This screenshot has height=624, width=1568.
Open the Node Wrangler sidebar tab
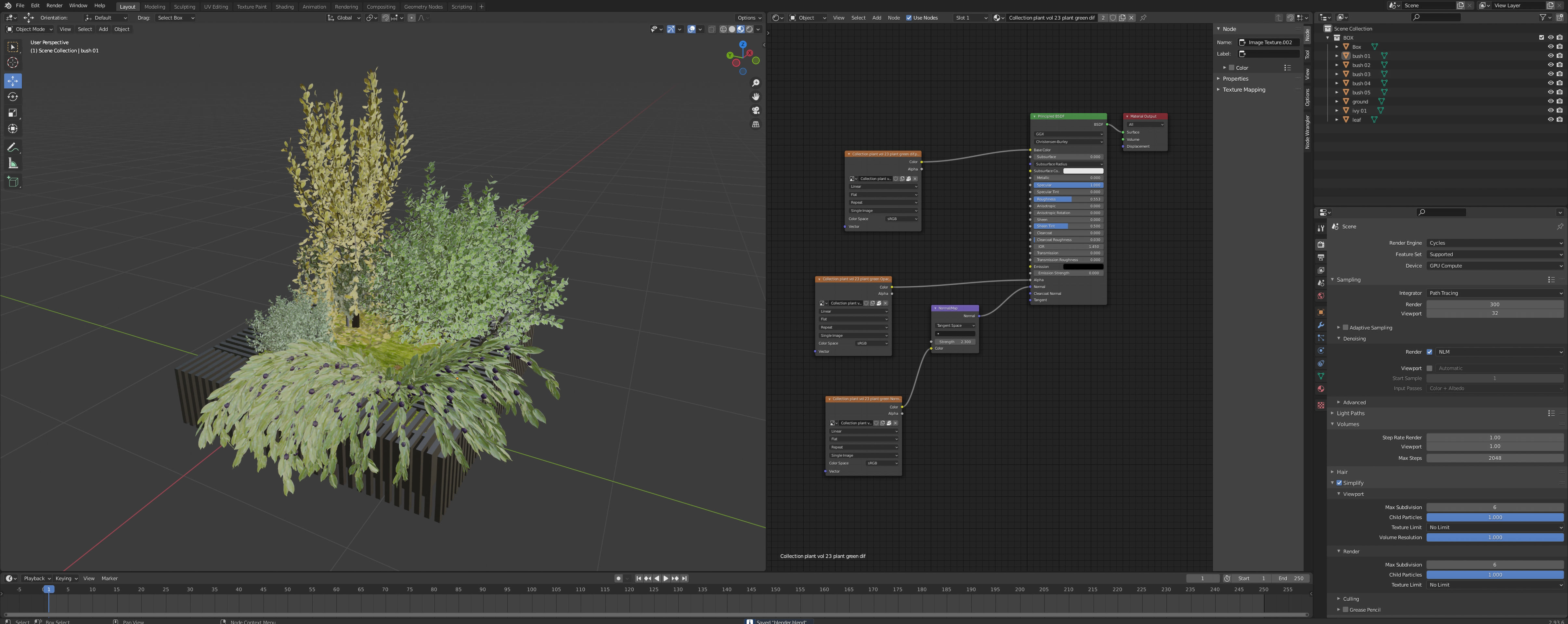pyautogui.click(x=1307, y=132)
